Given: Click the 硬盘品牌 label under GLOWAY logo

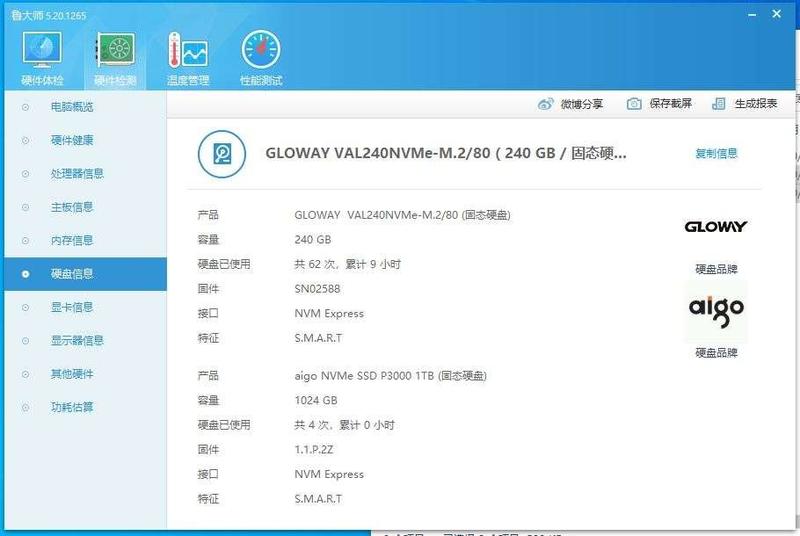Looking at the screenshot, I should 716,269.
